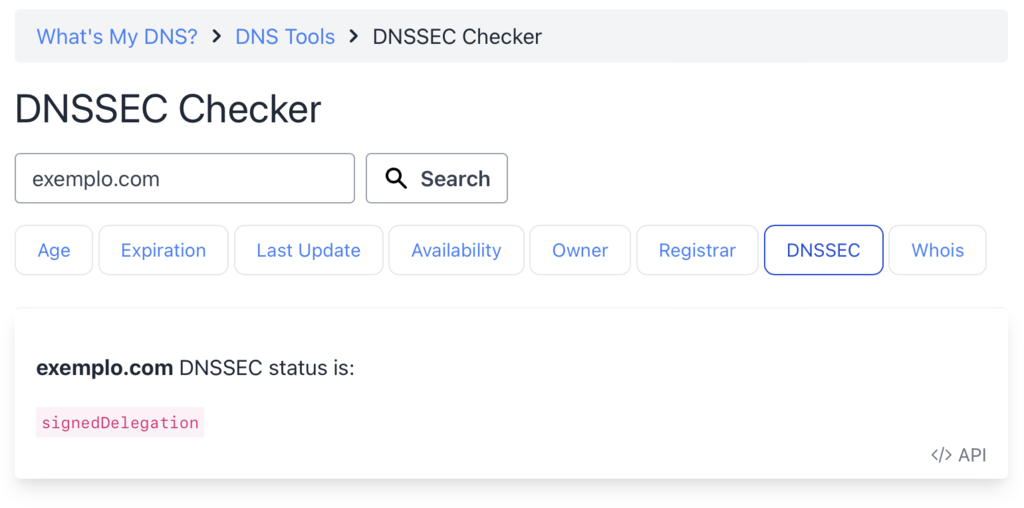Open the What's My DNS? breadcrumb link
1024x508 pixels.
tap(117, 37)
